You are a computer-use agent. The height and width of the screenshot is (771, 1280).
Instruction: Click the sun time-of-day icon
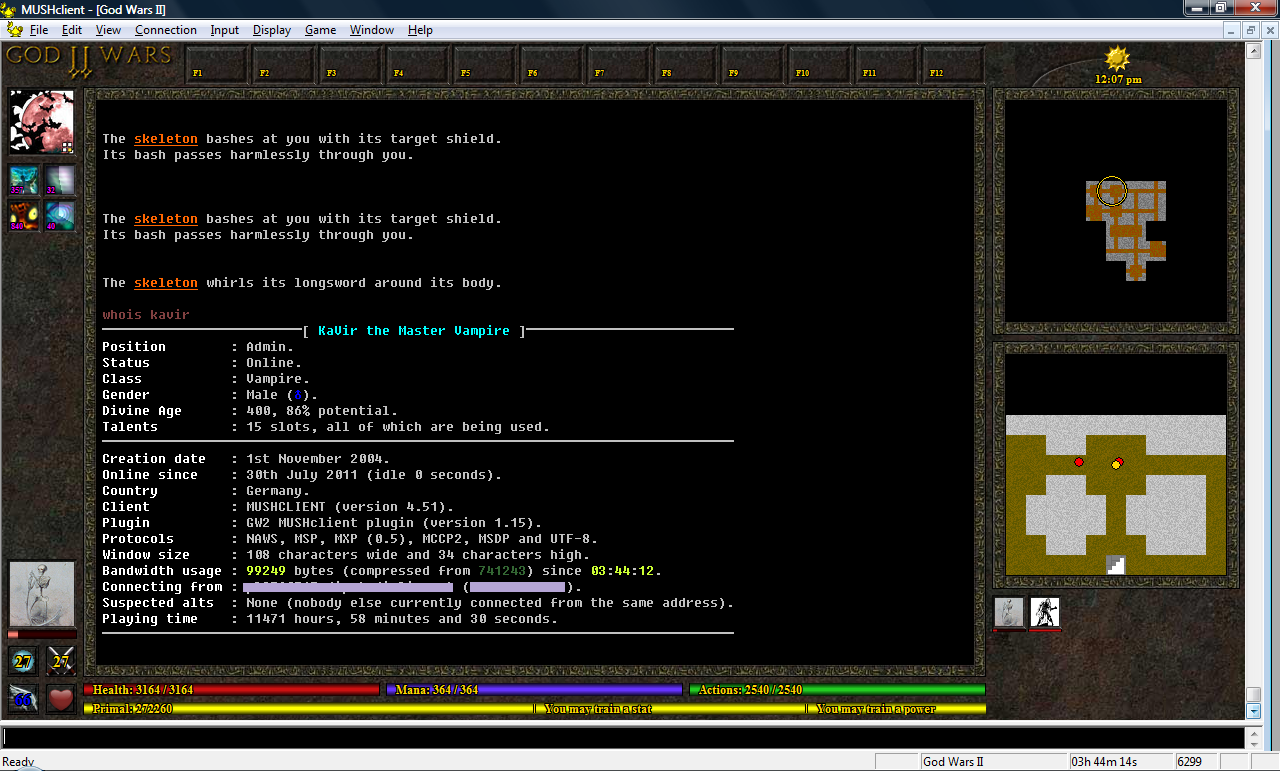pos(1117,58)
